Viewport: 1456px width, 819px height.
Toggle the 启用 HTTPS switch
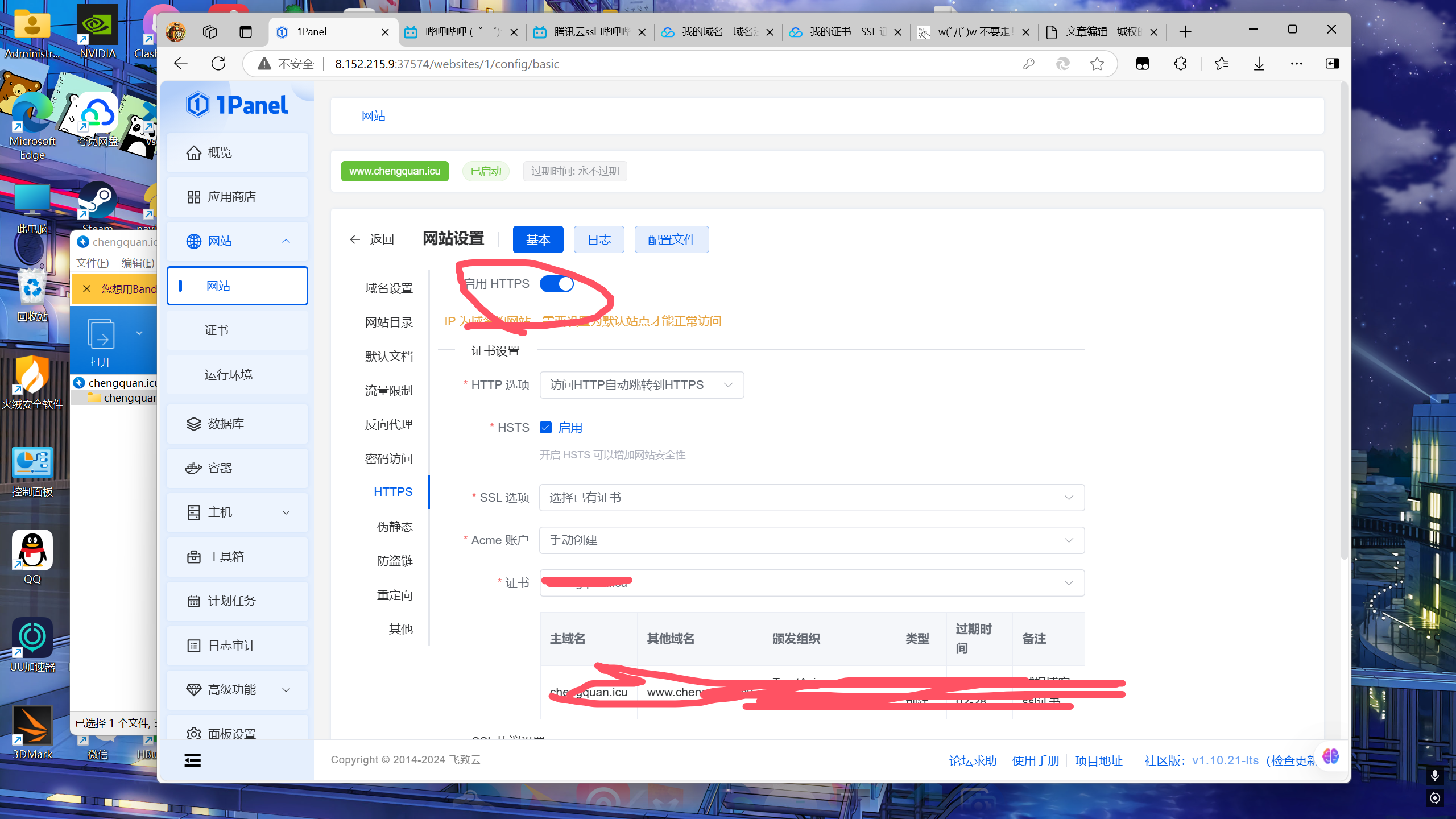coord(556,283)
